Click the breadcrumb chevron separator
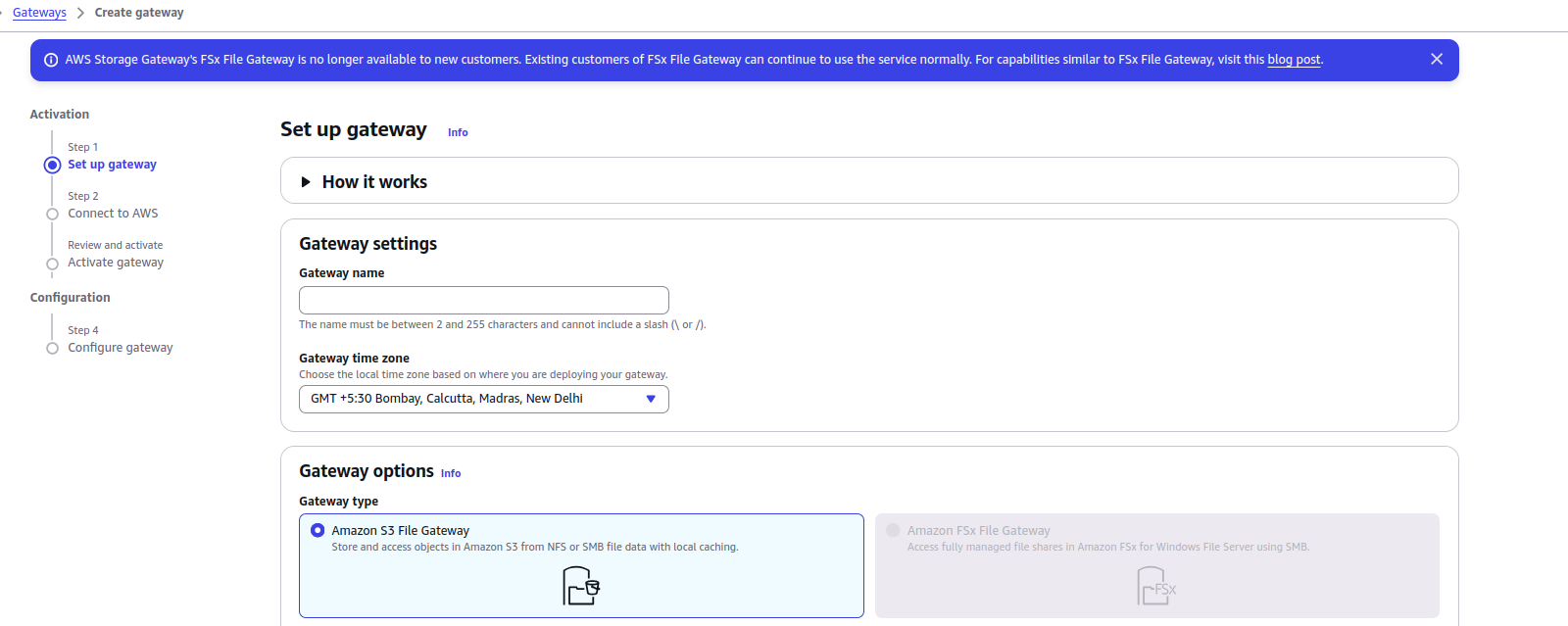 80,13
